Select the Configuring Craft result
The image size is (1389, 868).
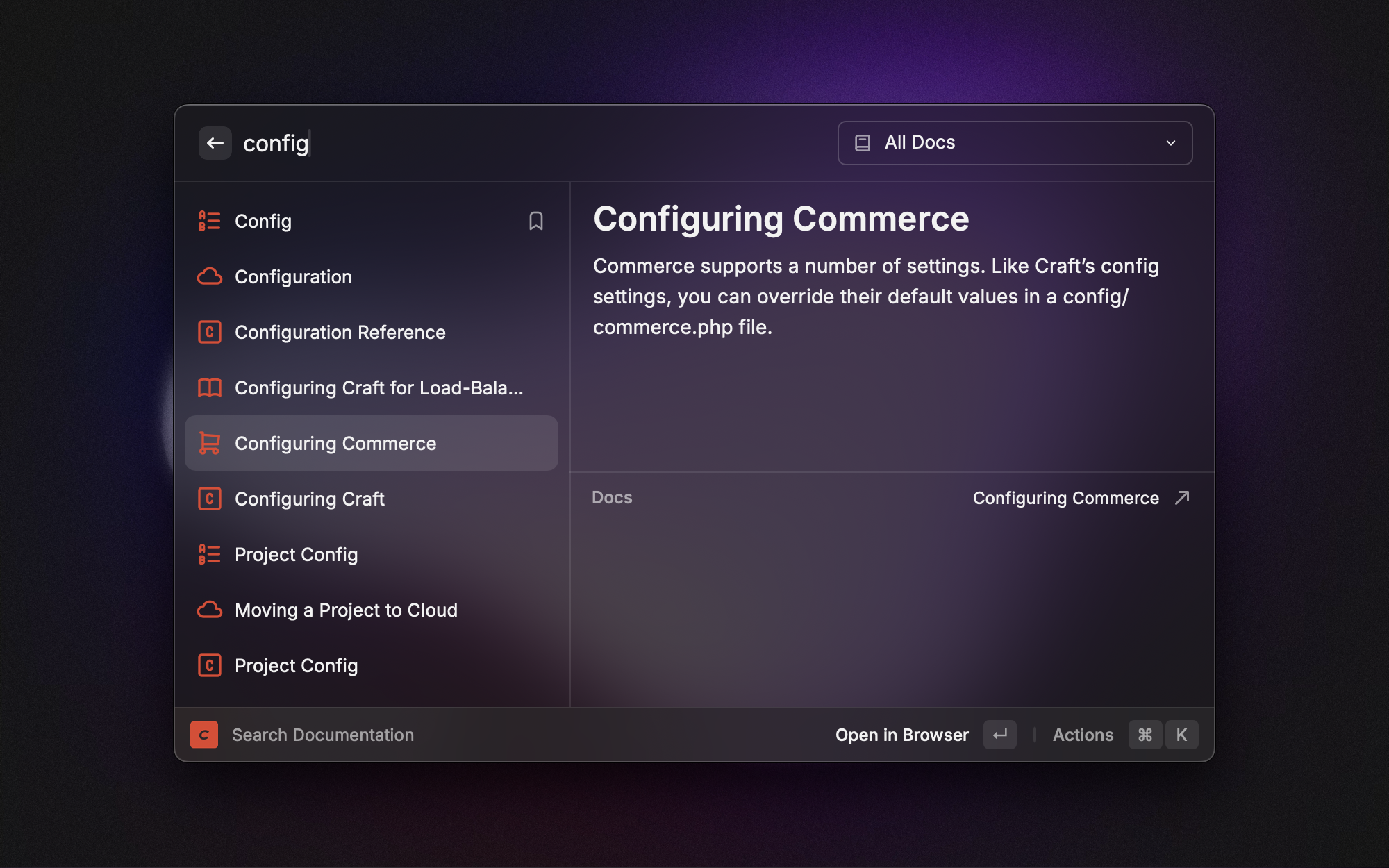pyautogui.click(x=309, y=499)
